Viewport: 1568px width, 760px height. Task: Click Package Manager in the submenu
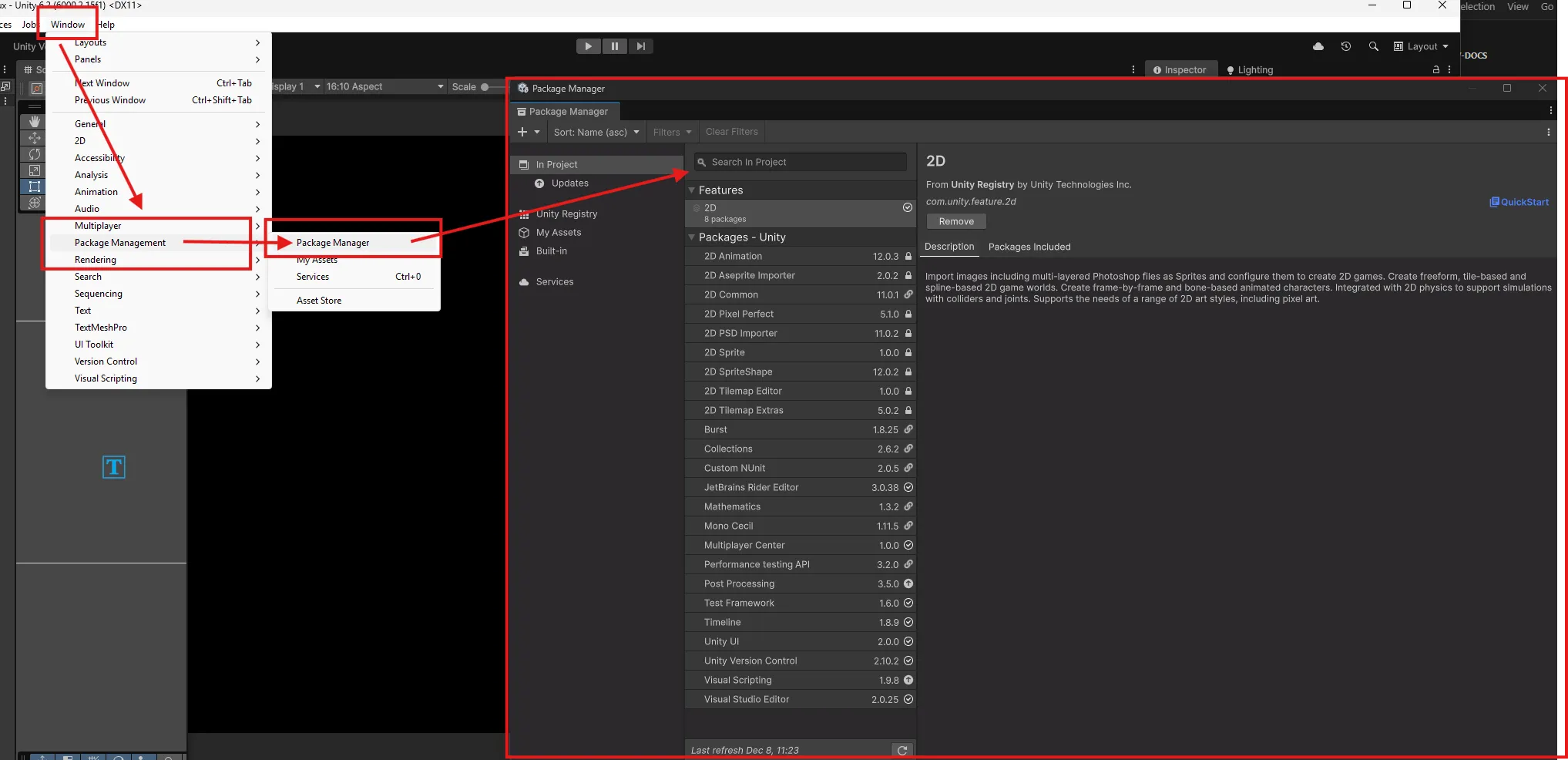point(354,243)
